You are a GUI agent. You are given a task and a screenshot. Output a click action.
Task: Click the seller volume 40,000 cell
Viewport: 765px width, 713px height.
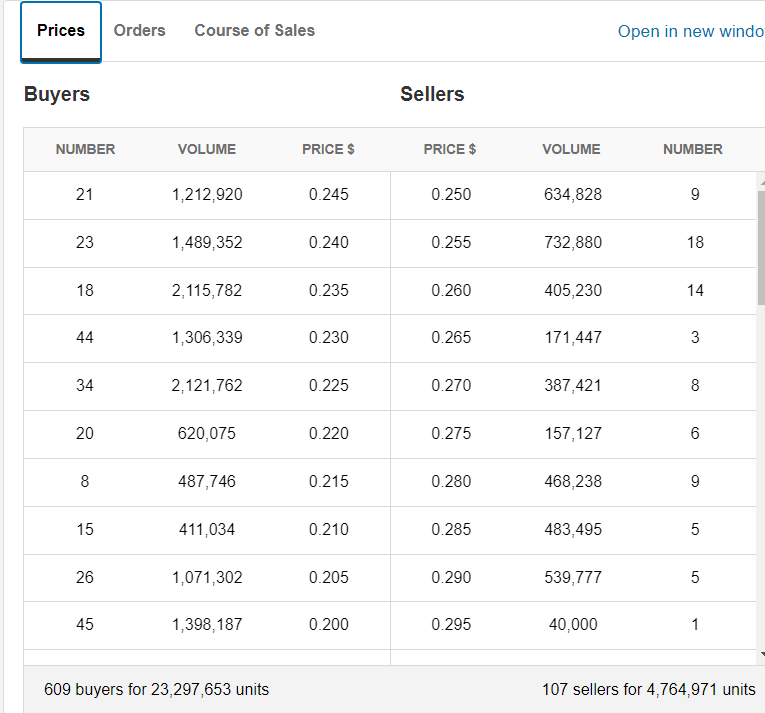coord(573,625)
